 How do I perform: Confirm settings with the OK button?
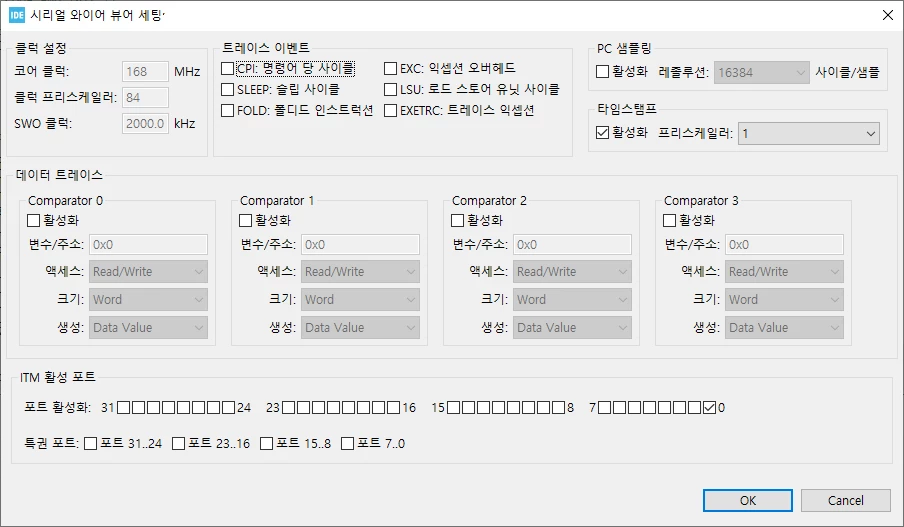point(748,500)
